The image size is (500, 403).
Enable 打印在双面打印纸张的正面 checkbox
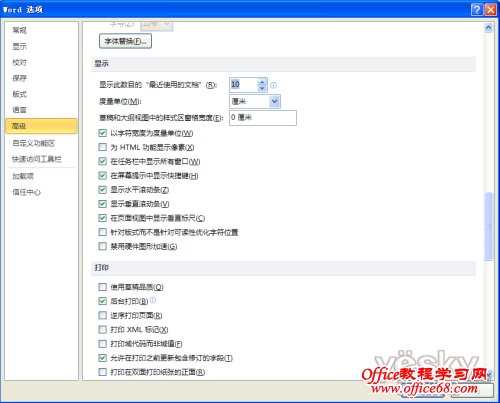[102, 372]
